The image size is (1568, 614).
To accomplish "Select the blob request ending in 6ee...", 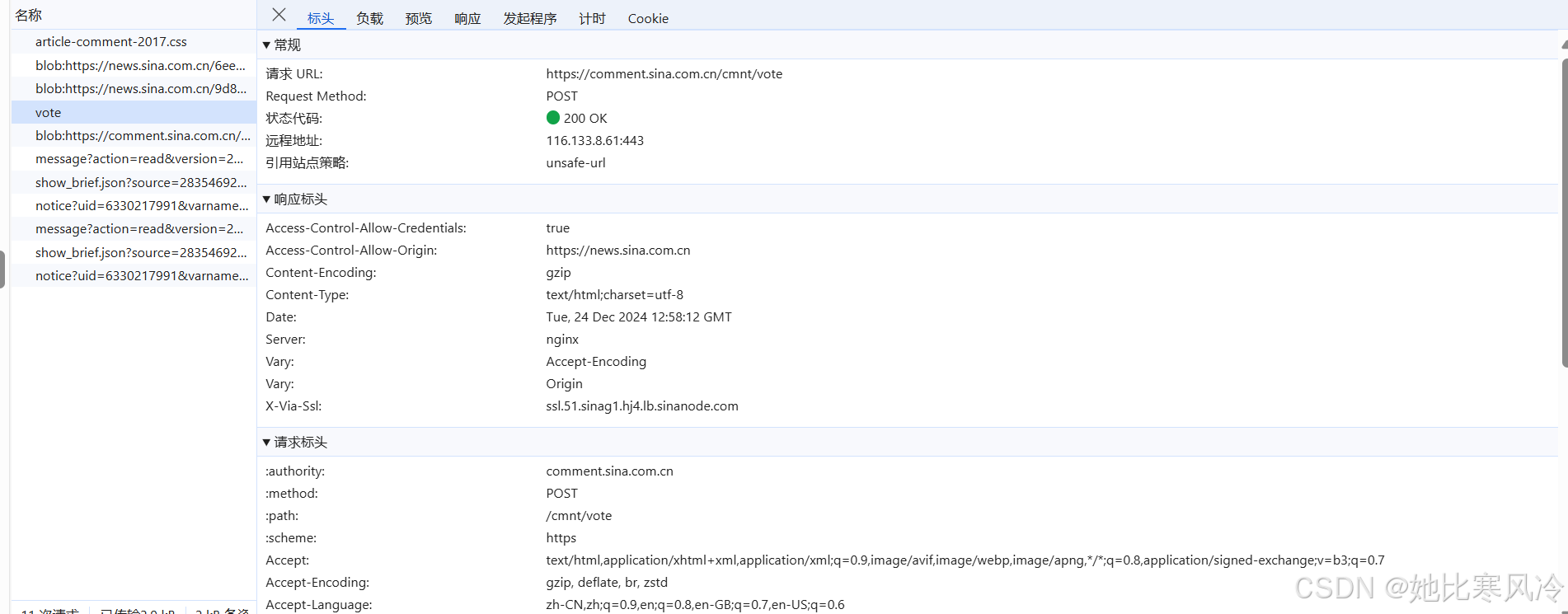I will coord(134,65).
